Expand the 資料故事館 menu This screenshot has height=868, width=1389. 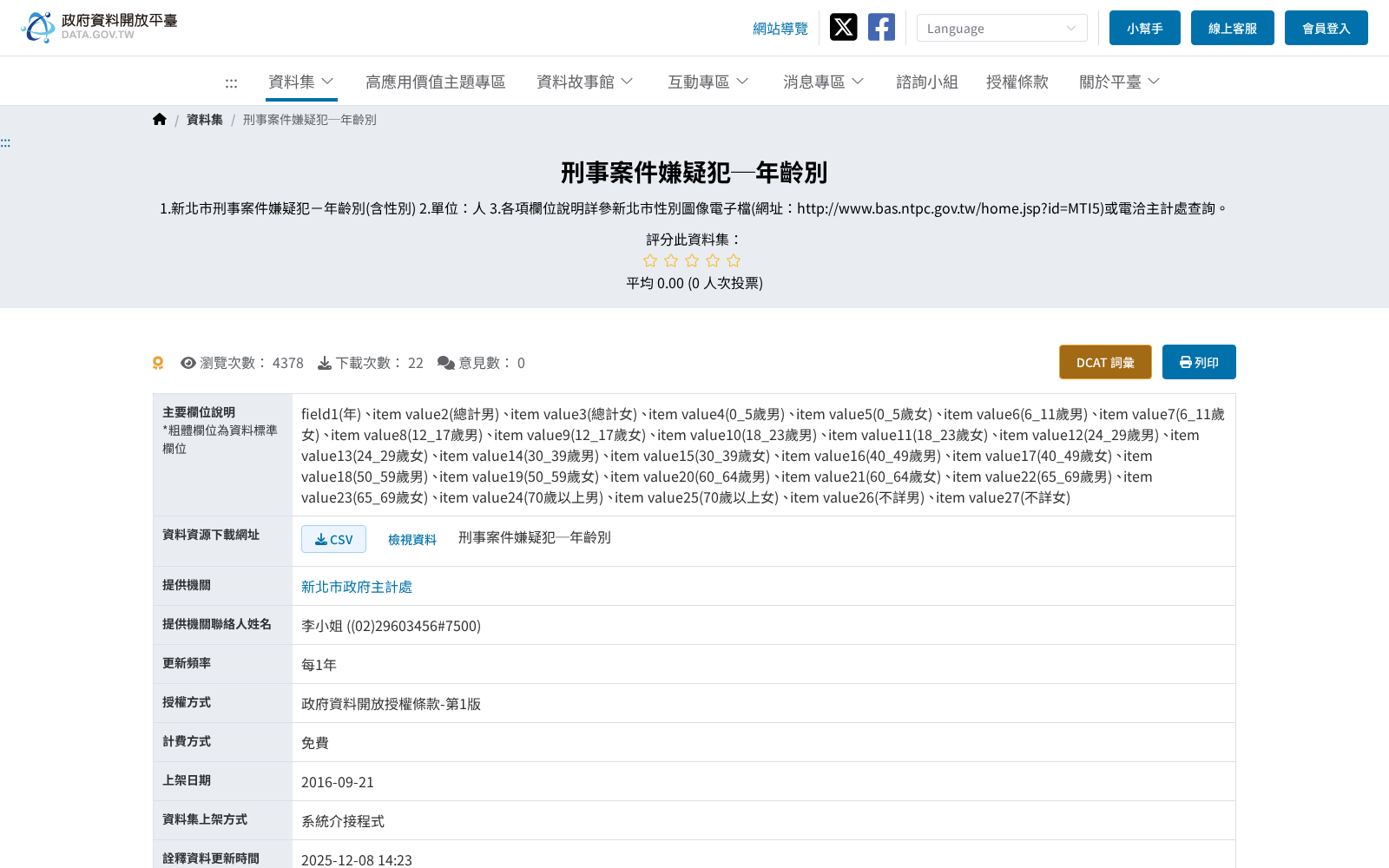tap(585, 82)
